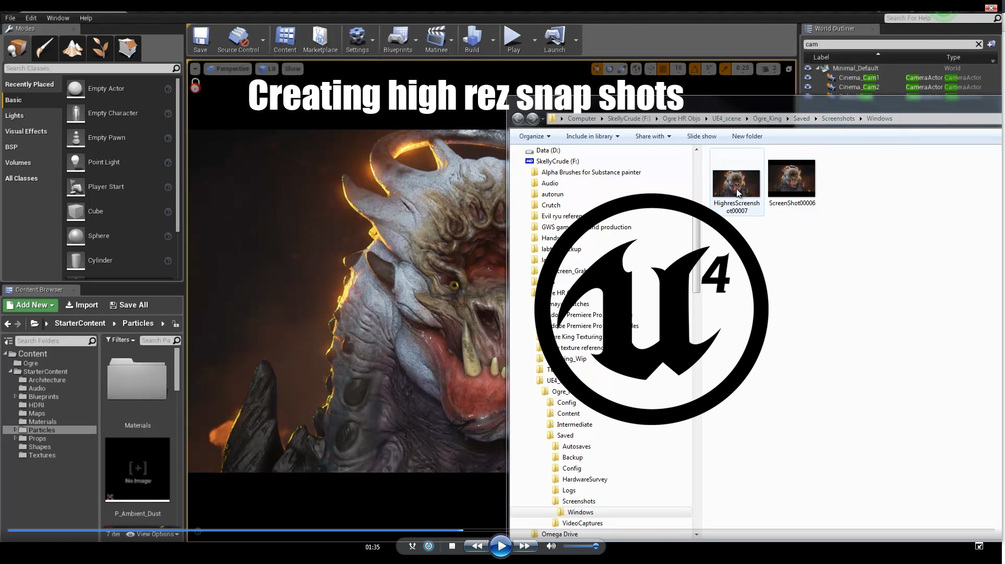1005x564 pixels.
Task: Click the Play icon in the editor toolbar
Action: 513,36
